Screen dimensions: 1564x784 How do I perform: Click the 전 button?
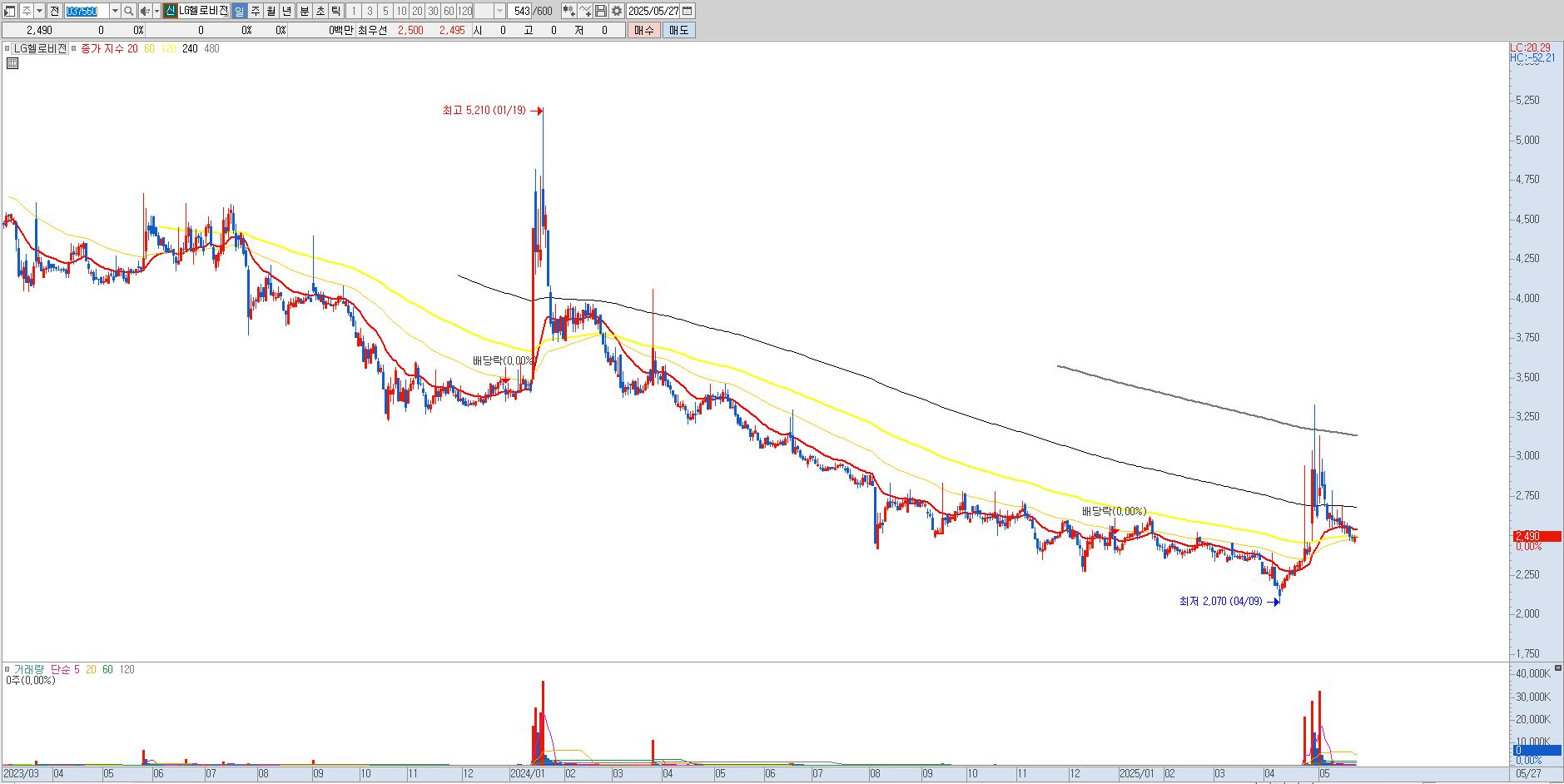click(x=54, y=11)
